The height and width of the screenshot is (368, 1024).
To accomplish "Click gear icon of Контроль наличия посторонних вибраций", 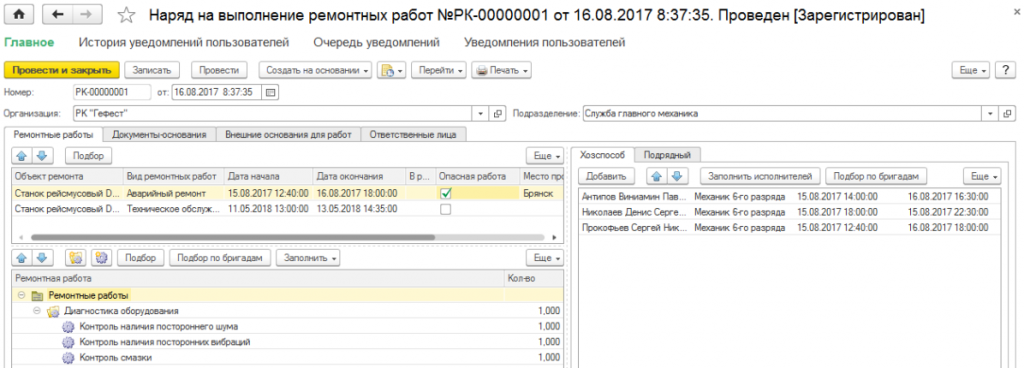I will point(69,343).
